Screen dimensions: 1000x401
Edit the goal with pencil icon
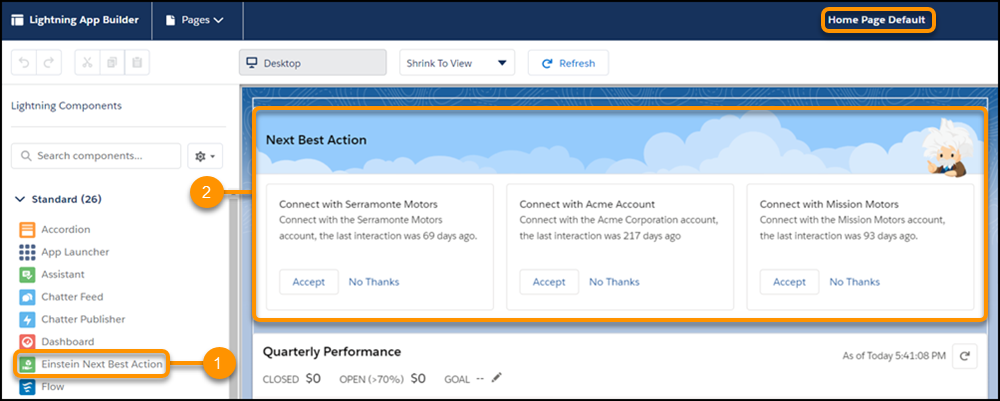497,378
